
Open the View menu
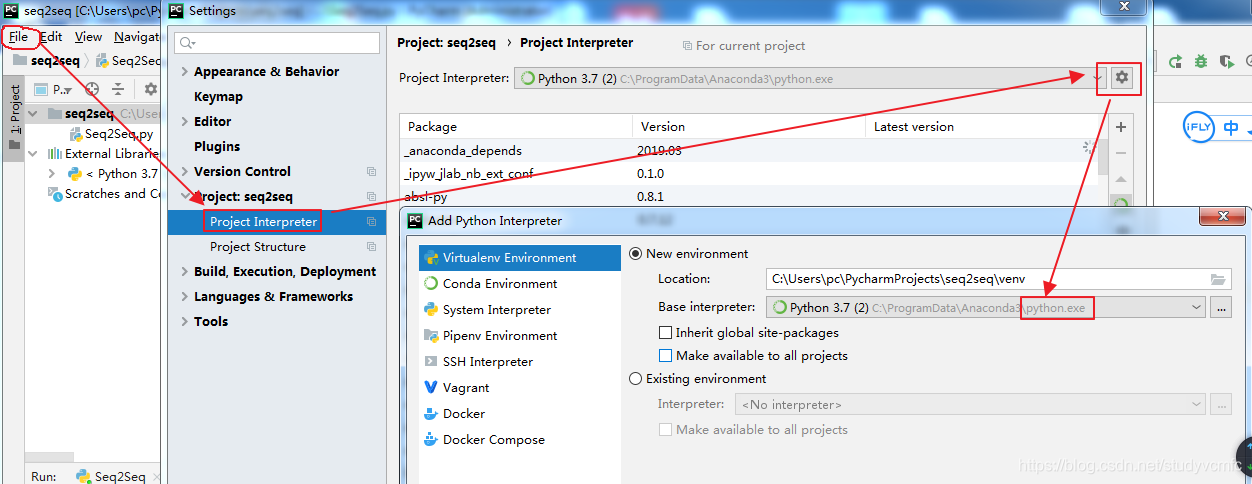click(88, 36)
